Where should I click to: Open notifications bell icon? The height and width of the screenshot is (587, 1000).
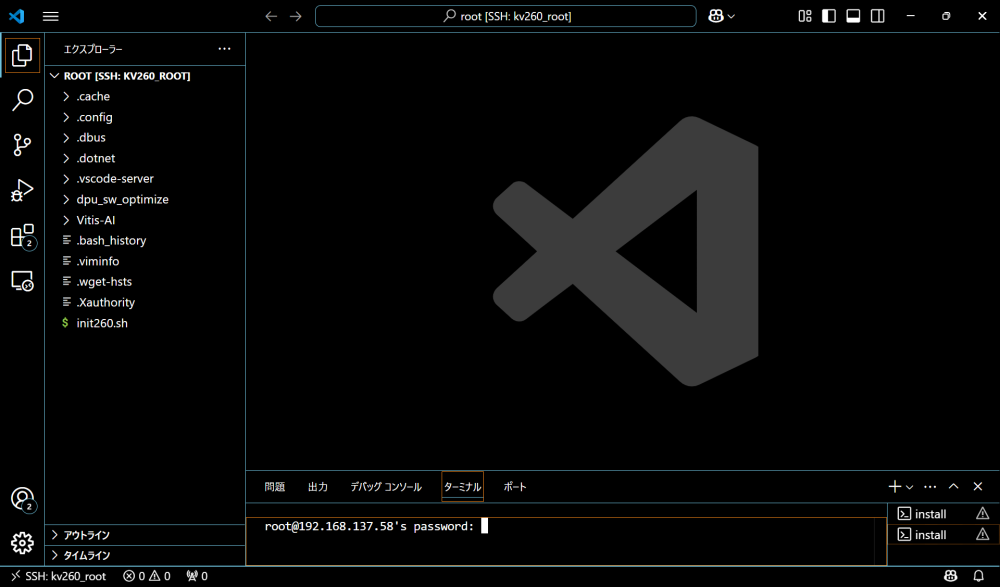pos(978,577)
